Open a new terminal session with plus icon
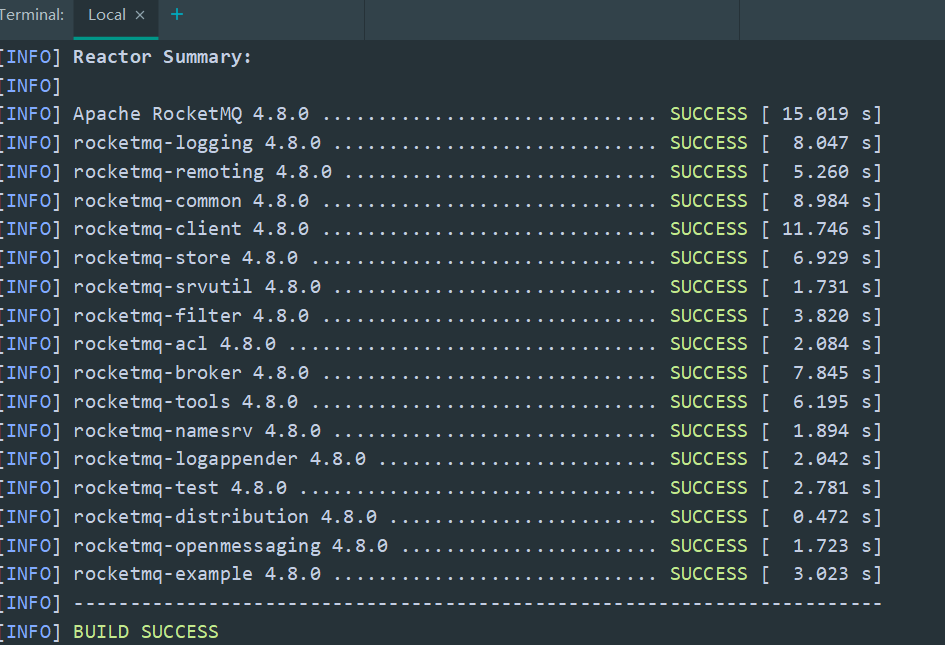Viewport: 945px width, 645px height. 177,14
